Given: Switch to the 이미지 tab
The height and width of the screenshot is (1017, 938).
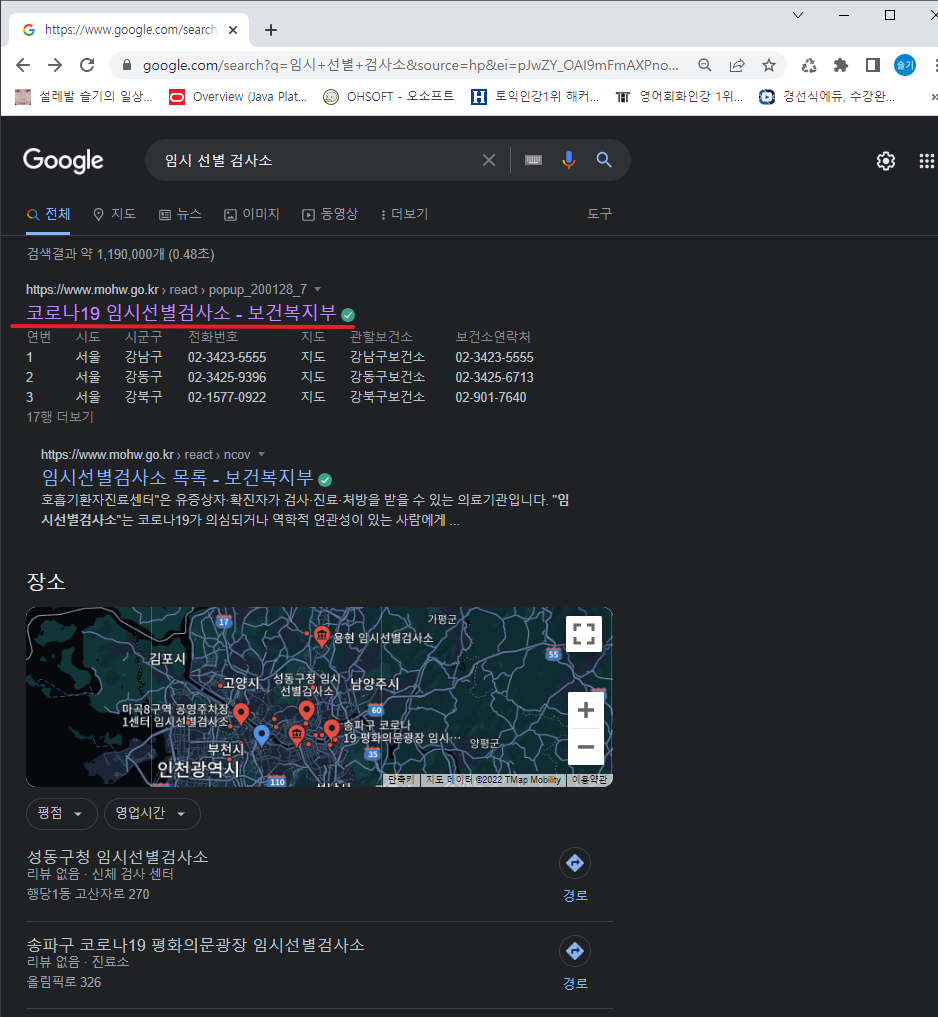Looking at the screenshot, I should coord(252,214).
